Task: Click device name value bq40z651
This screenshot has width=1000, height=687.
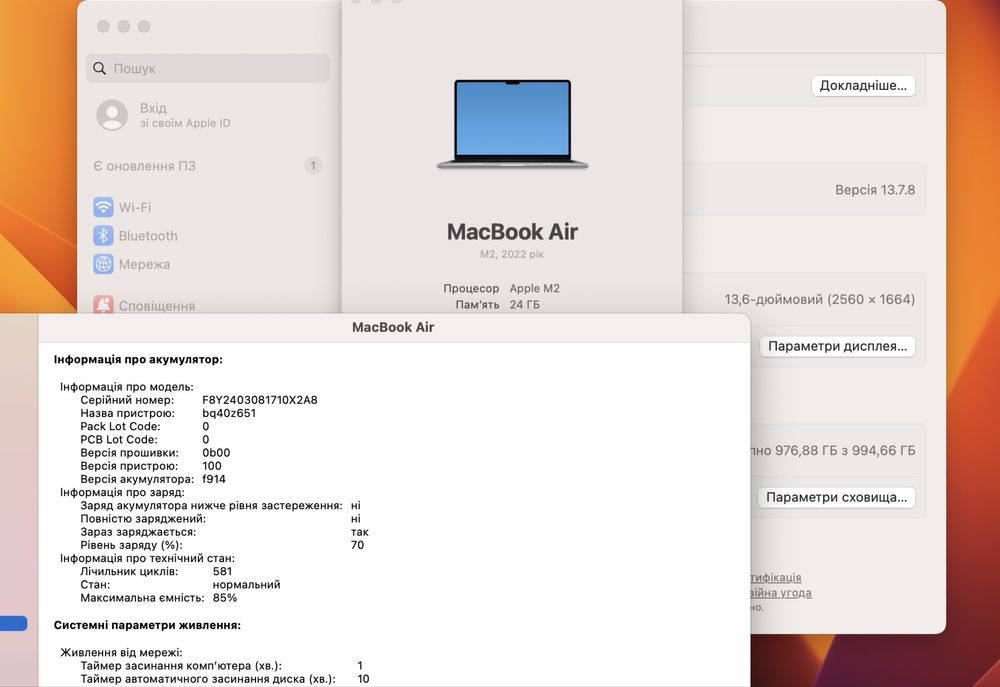Action: (229, 413)
